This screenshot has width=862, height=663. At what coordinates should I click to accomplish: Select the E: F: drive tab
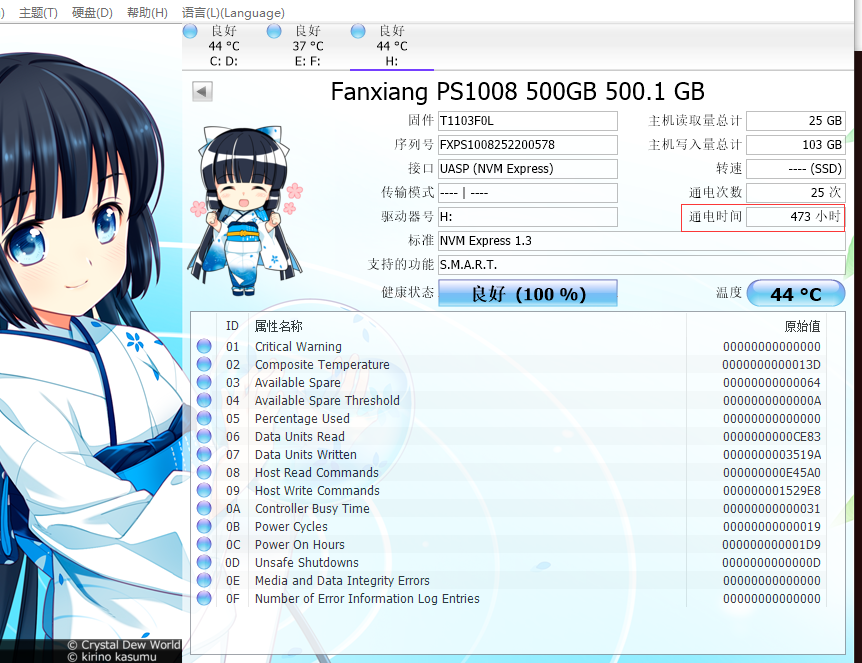308,46
